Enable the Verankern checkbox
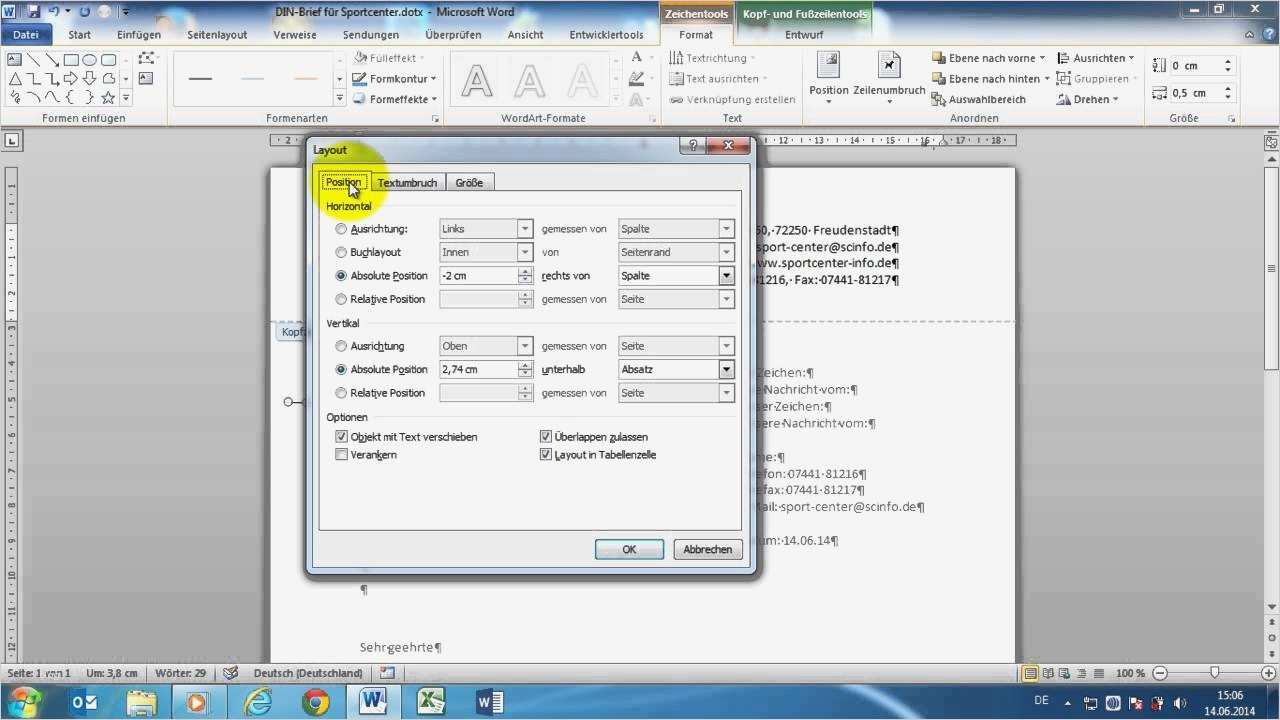The image size is (1280, 720). (x=341, y=454)
